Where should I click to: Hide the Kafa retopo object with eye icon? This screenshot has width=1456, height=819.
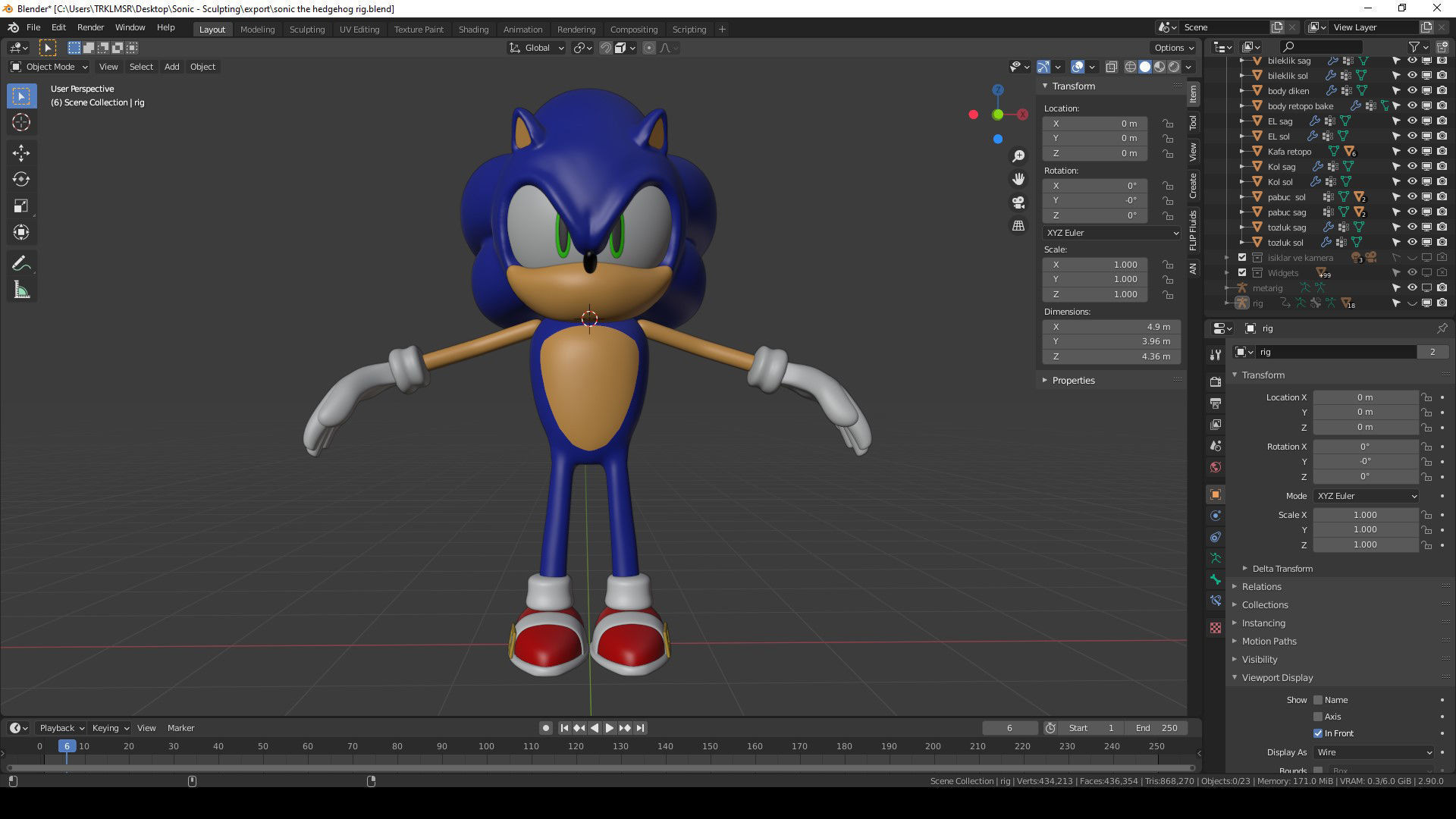click(x=1412, y=152)
